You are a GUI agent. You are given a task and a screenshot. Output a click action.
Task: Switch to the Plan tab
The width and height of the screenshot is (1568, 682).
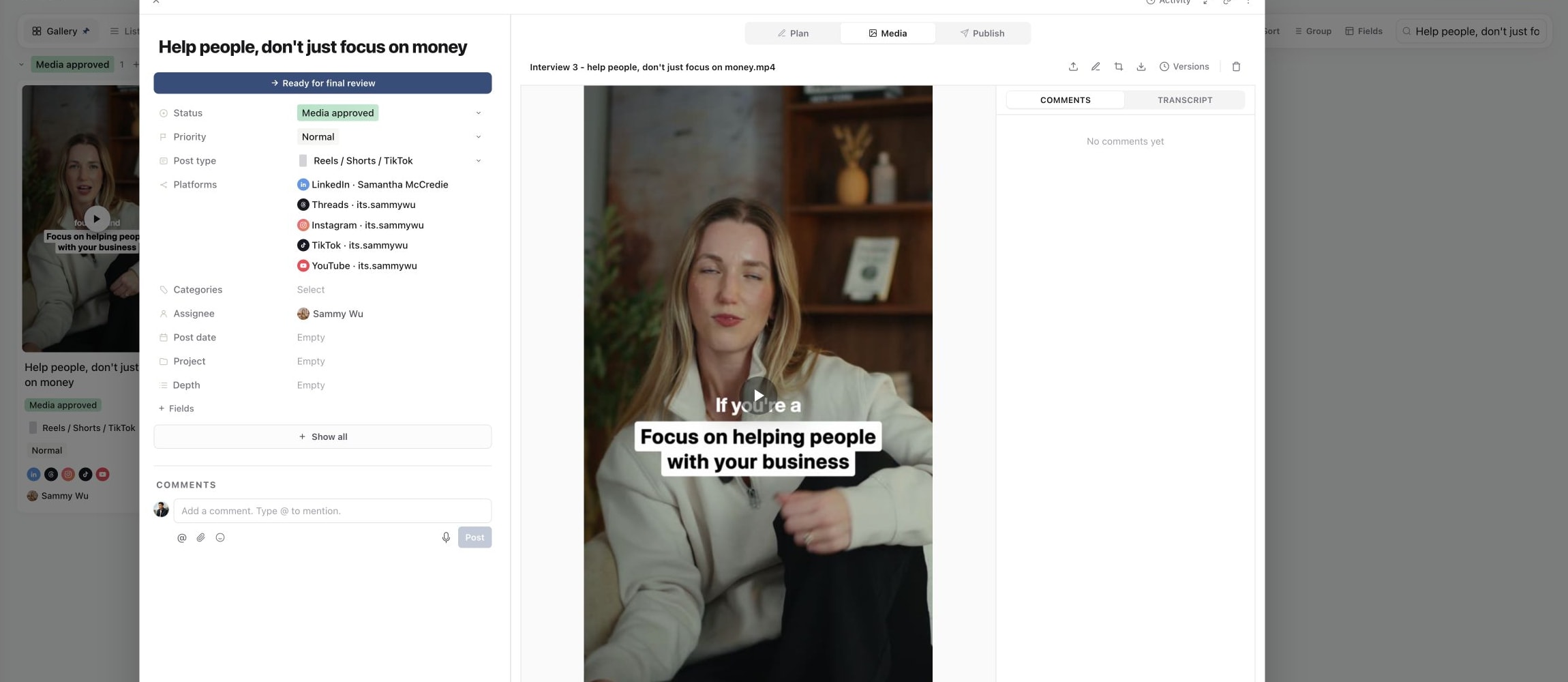793,33
